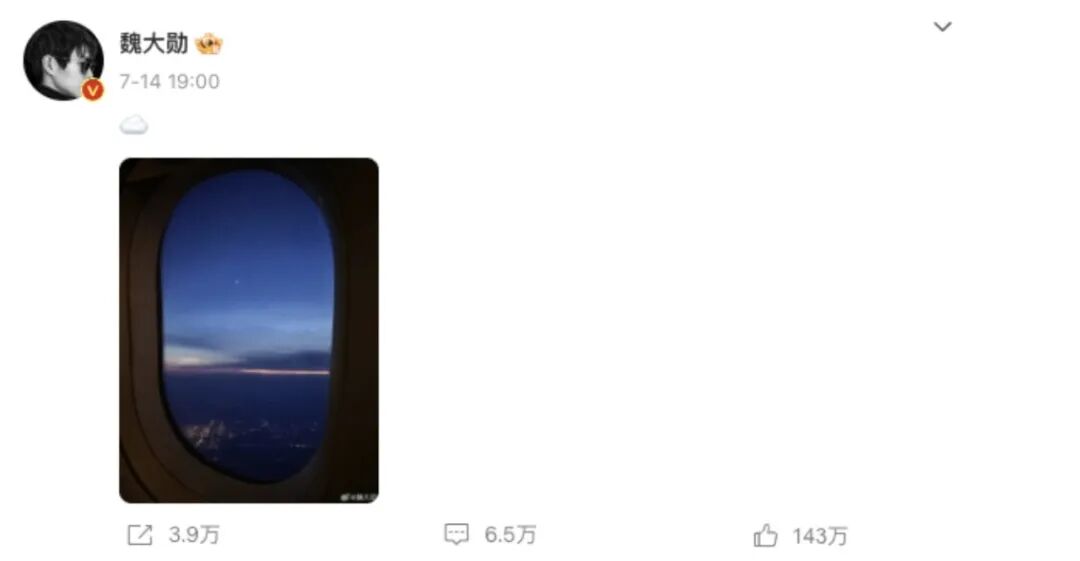This screenshot has height=561, width=1080.
Task: Click the crown membership icon beside username
Action: coord(209,44)
